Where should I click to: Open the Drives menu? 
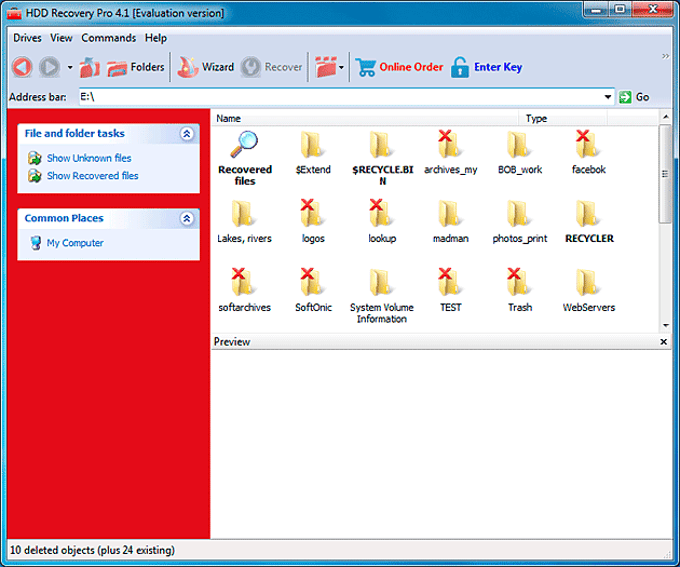(27, 38)
